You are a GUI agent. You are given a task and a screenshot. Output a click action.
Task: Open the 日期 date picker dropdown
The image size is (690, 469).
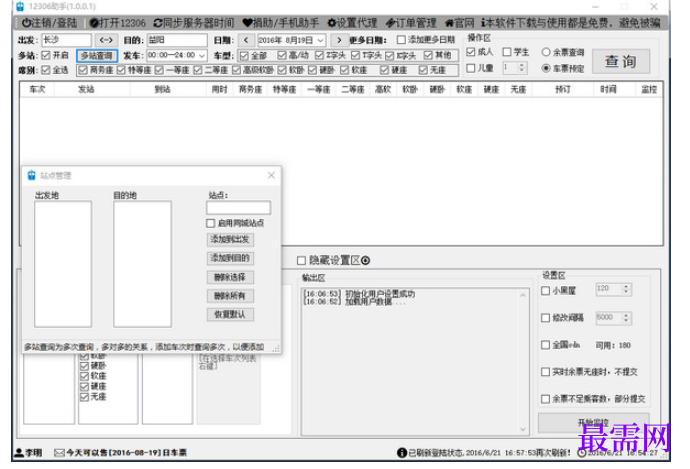pos(320,40)
